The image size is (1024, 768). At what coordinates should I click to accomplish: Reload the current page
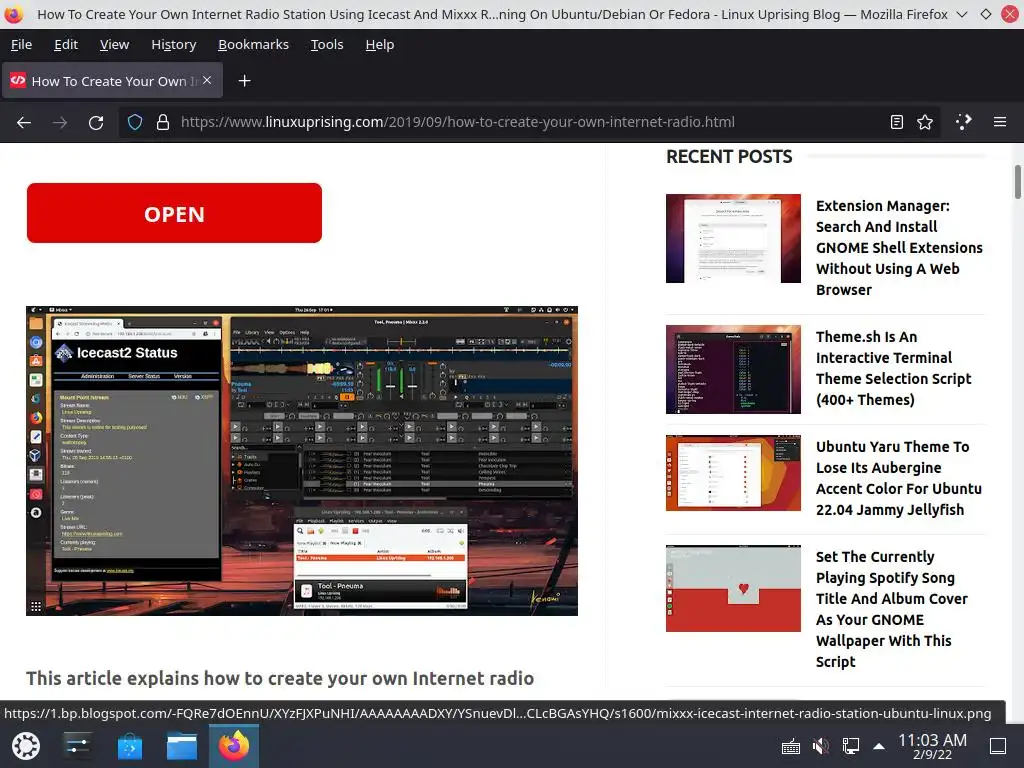point(96,122)
